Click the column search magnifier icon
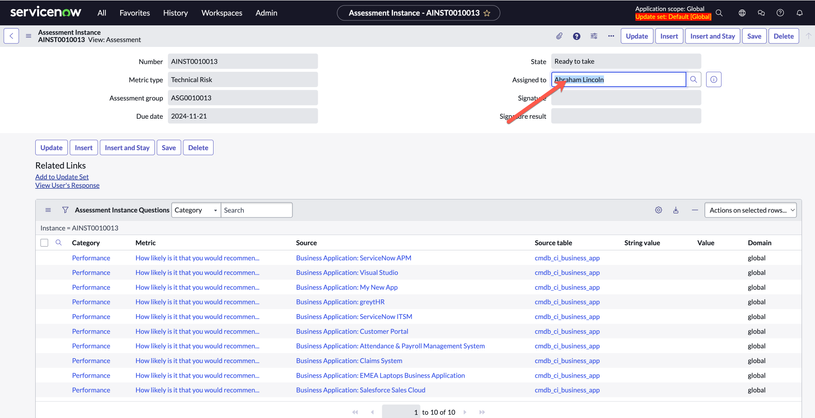The height and width of the screenshot is (418, 815). coord(59,243)
